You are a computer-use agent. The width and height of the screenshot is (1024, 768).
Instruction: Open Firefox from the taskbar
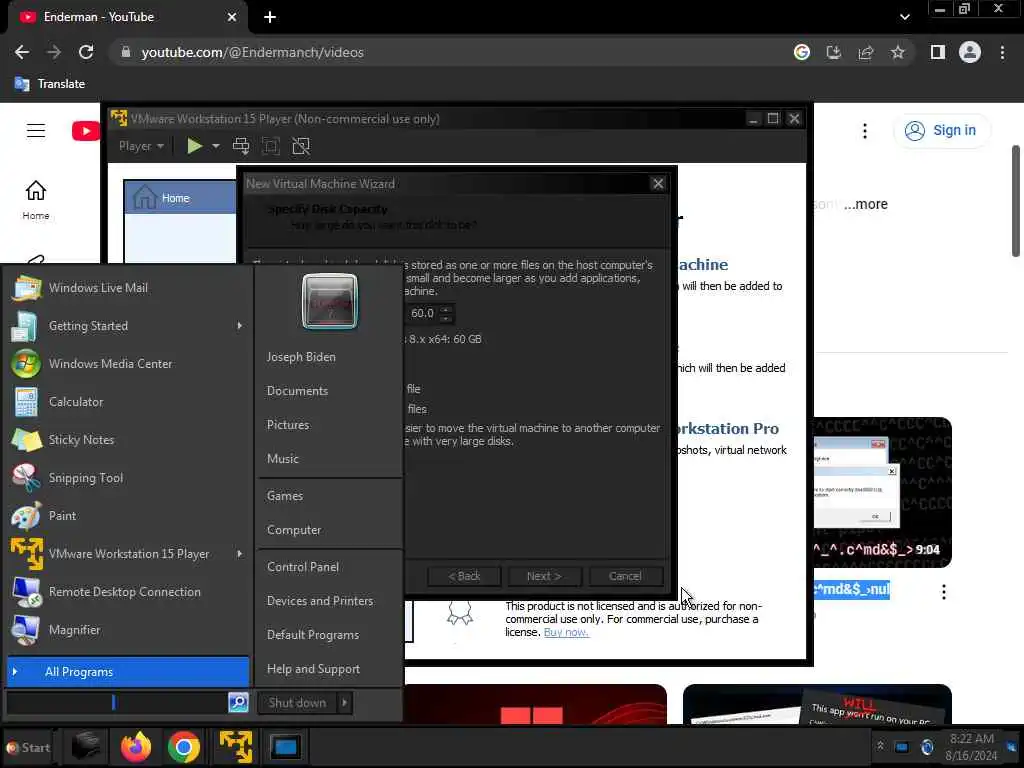pos(136,746)
